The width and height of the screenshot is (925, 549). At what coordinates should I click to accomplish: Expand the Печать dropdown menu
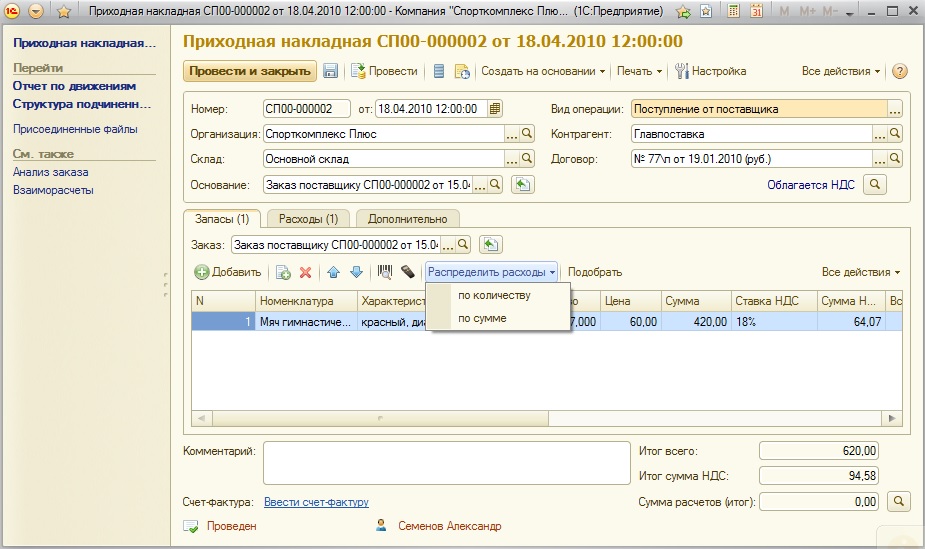tap(639, 72)
